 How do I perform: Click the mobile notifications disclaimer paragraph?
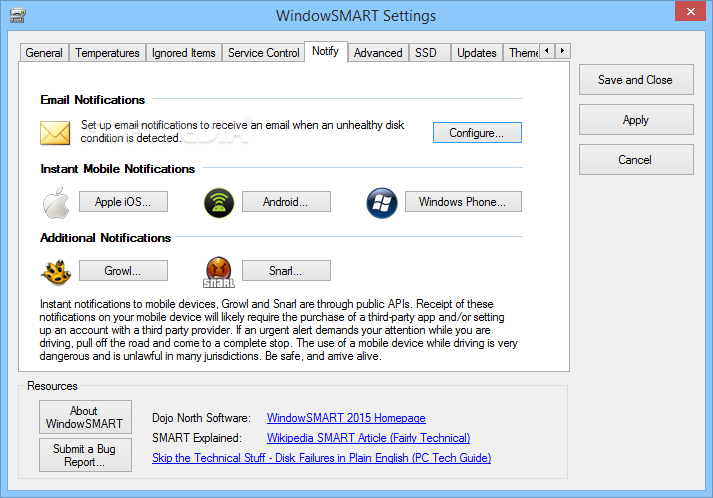[x=278, y=330]
